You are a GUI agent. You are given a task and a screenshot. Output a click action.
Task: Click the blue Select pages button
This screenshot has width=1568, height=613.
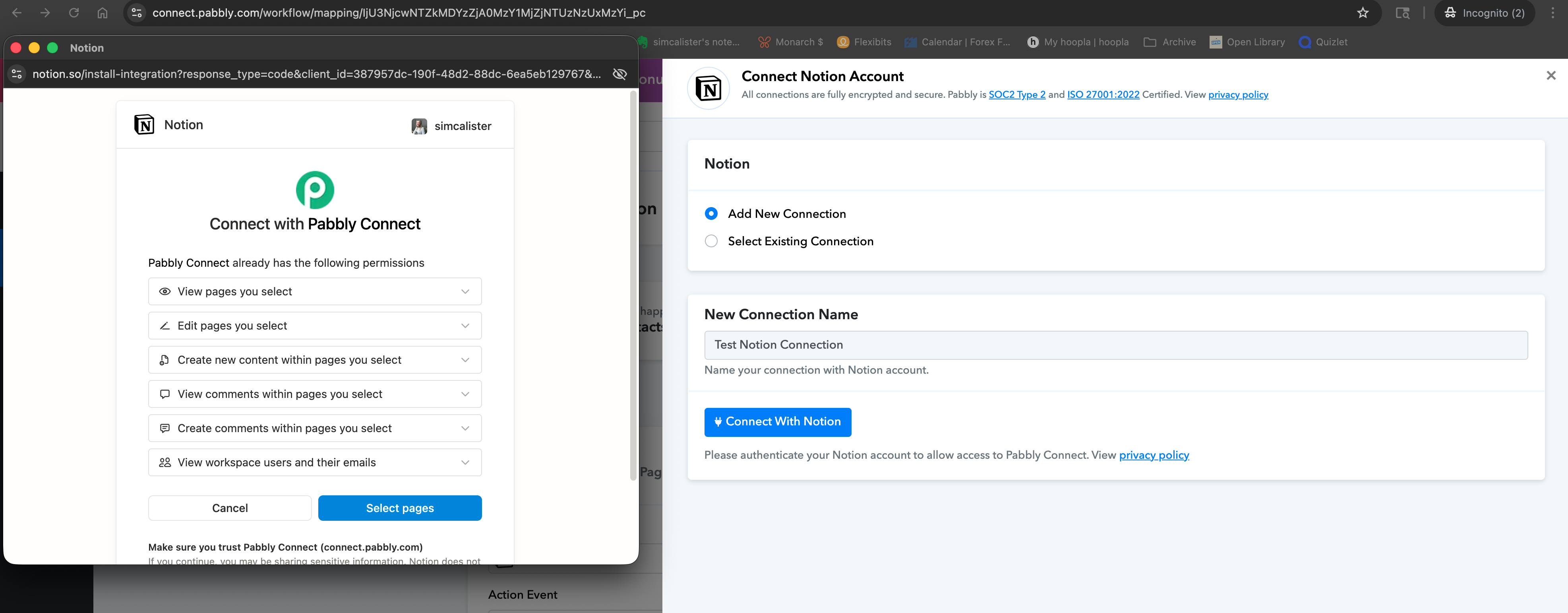coord(400,508)
